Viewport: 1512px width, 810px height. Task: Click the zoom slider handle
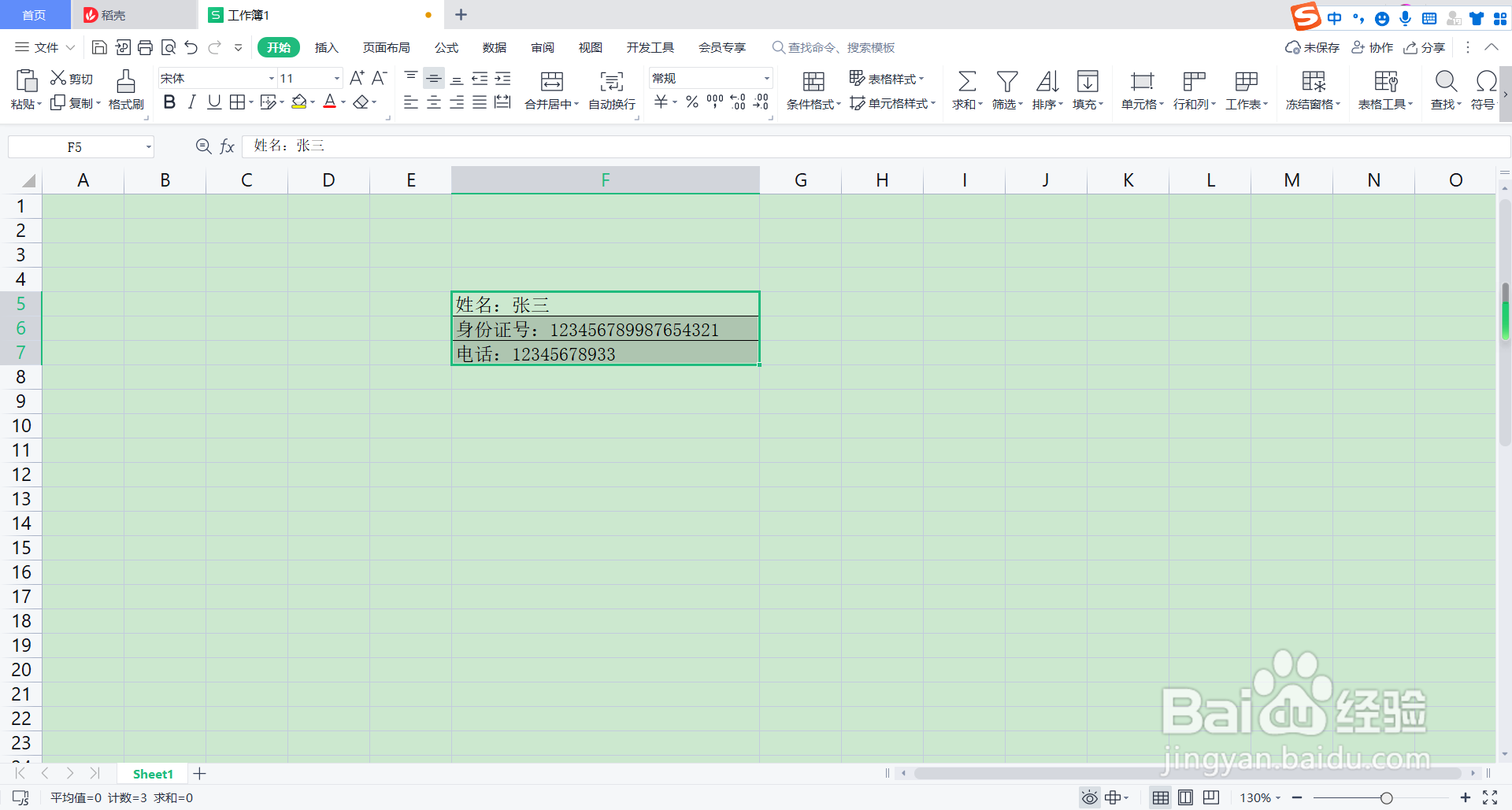(x=1386, y=798)
